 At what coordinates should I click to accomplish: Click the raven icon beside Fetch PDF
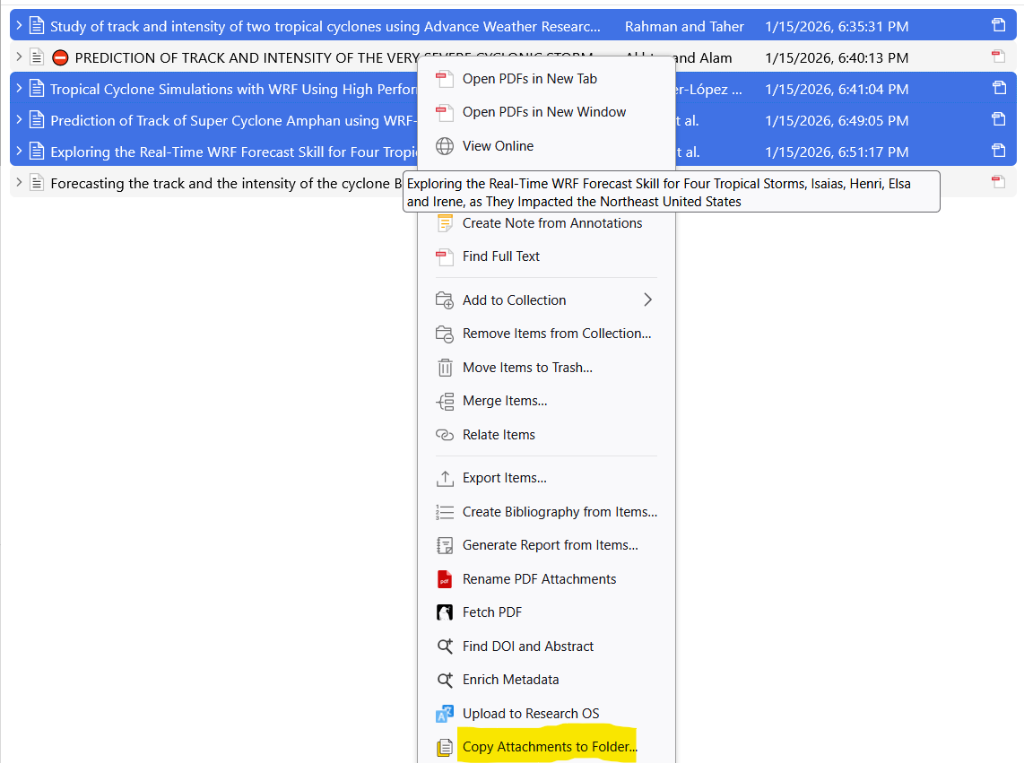(445, 613)
